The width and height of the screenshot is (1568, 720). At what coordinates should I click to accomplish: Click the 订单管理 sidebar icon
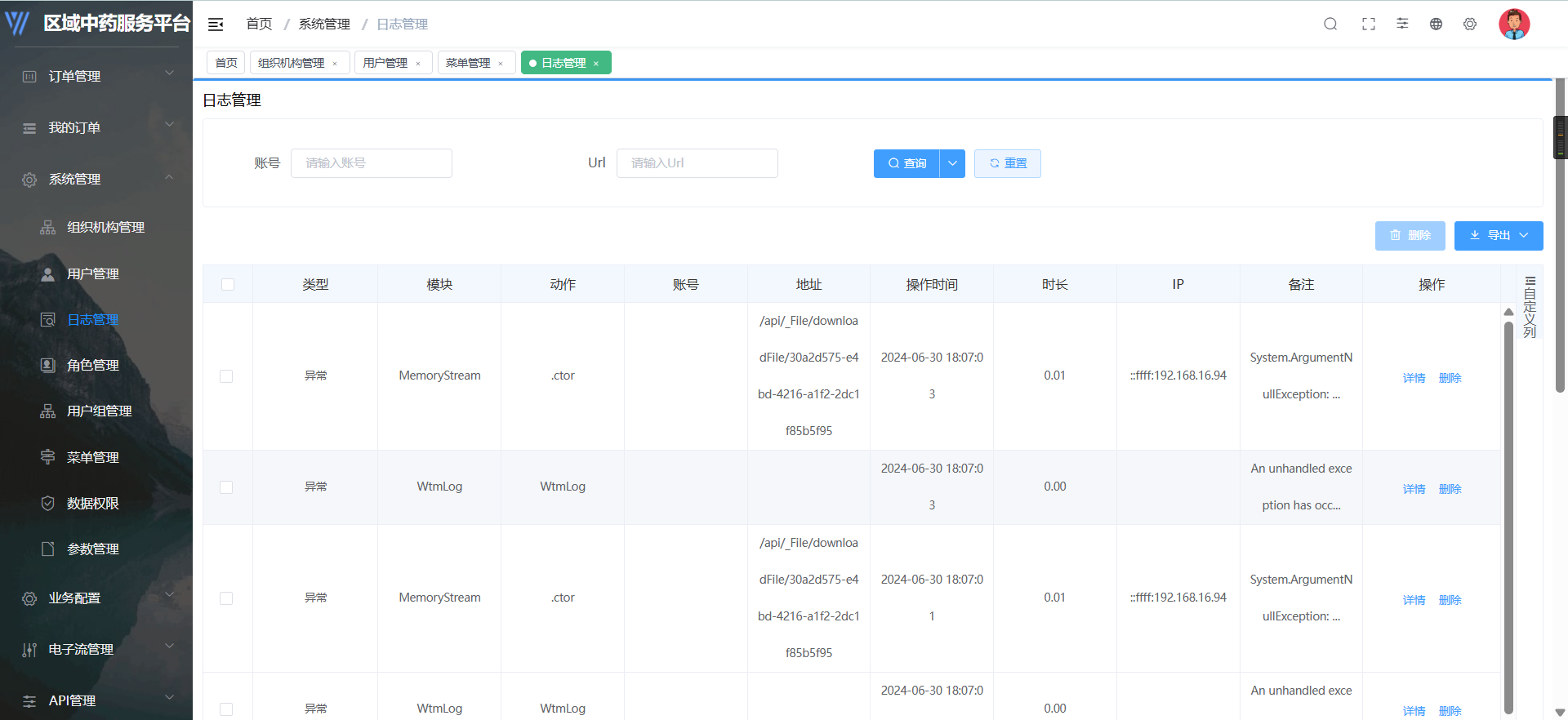[29, 76]
